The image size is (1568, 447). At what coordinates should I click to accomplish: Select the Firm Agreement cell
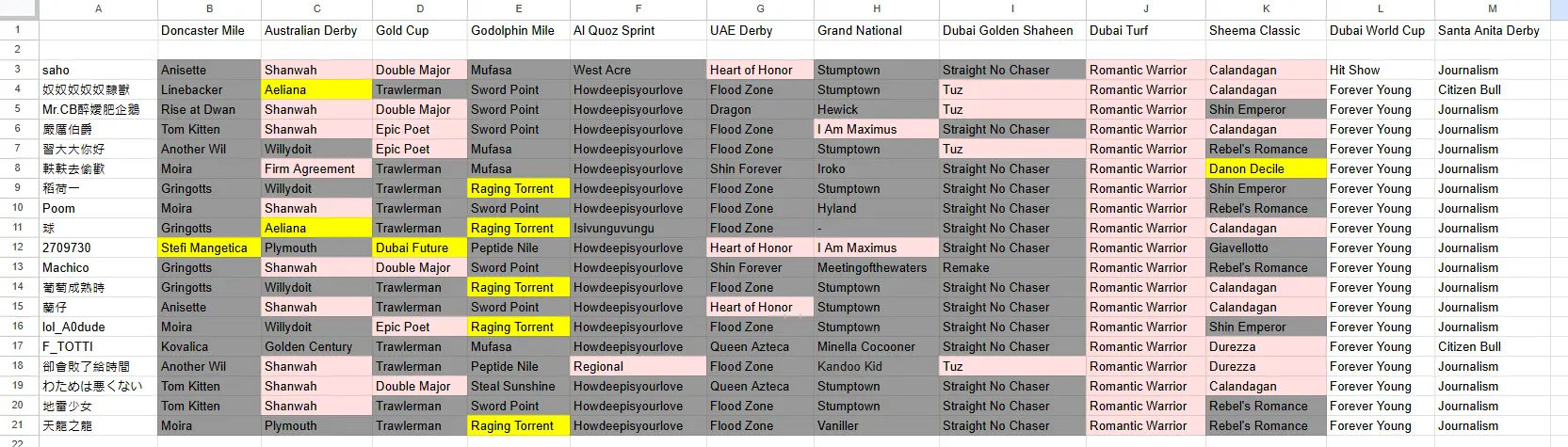(316, 168)
